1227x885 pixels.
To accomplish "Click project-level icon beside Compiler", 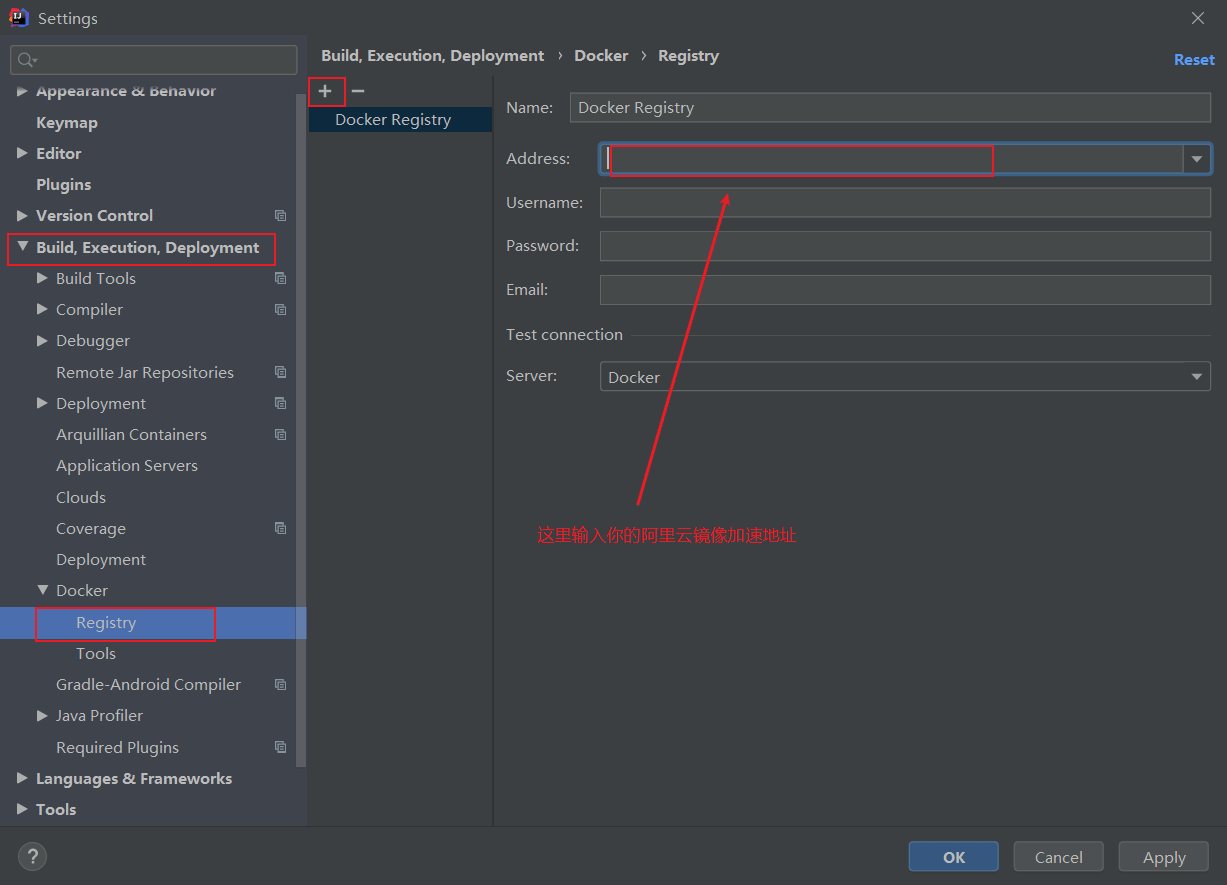I will click(x=280, y=310).
